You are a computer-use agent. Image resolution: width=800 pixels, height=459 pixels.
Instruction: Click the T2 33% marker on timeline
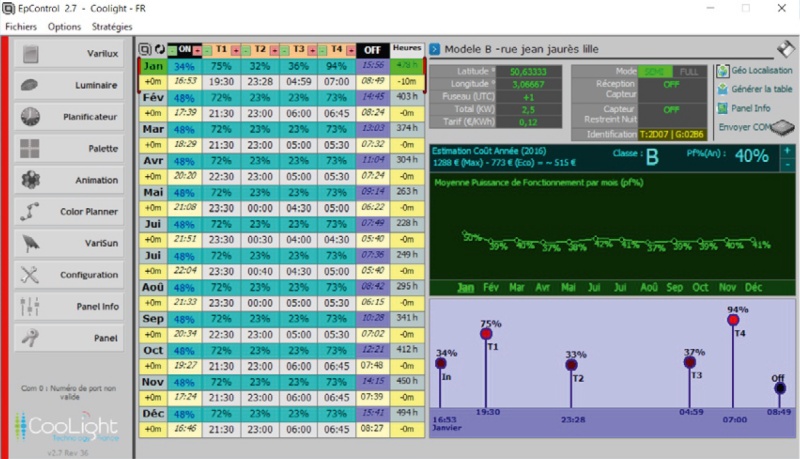click(571, 365)
